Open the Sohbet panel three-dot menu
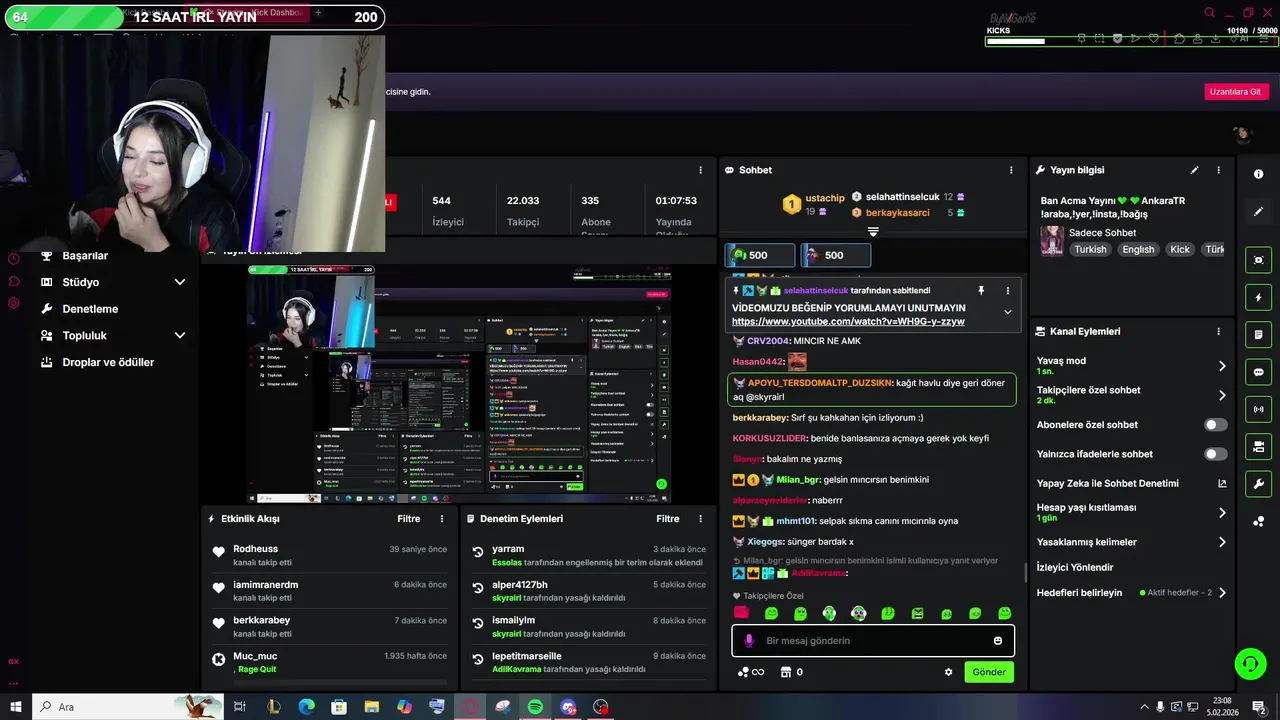Screen dimensions: 1280x720 (1011, 170)
